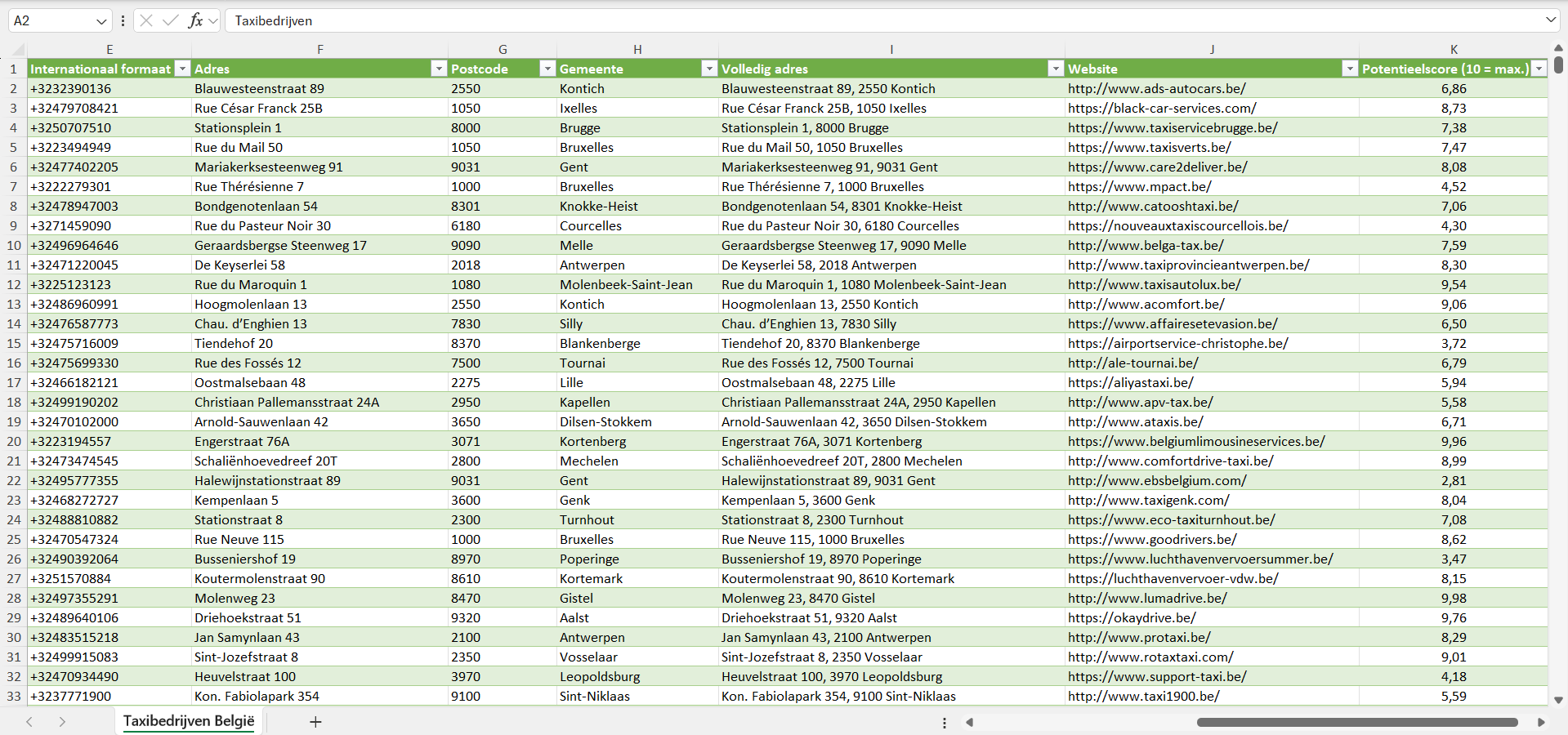Click the Cancel X icon in formula bar
Viewport: 1568px width, 735px height.
146,20
